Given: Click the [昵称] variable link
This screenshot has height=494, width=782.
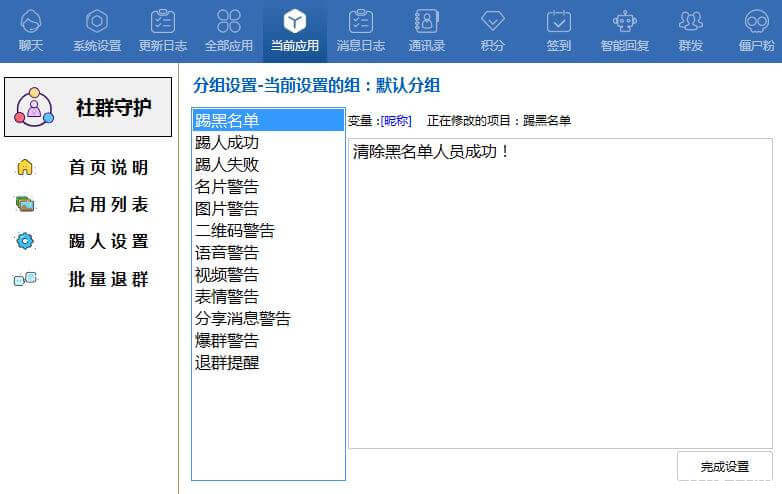Looking at the screenshot, I should tap(396, 121).
